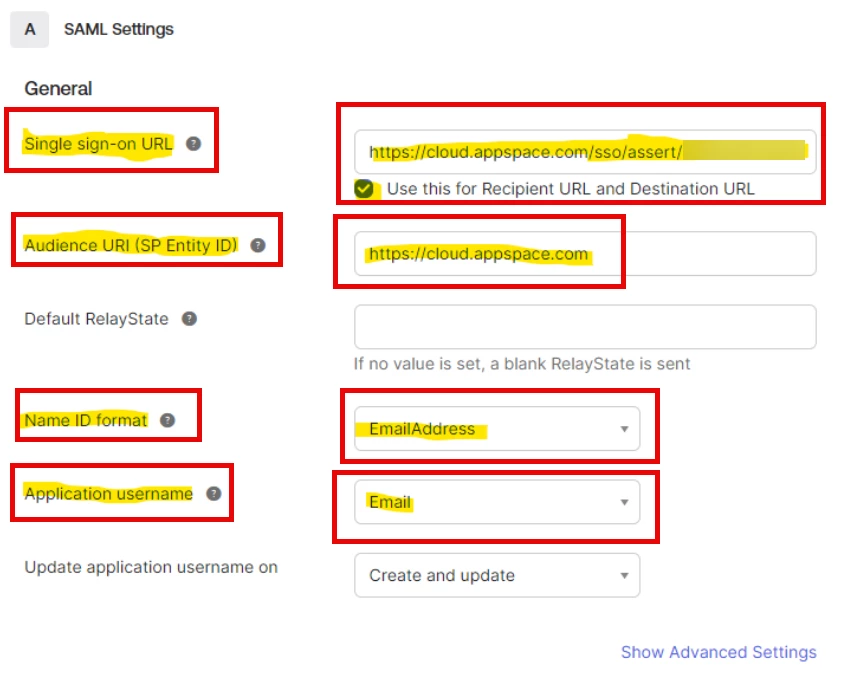The width and height of the screenshot is (842, 682).
Task: Click the General section heading
Action: coord(58,89)
